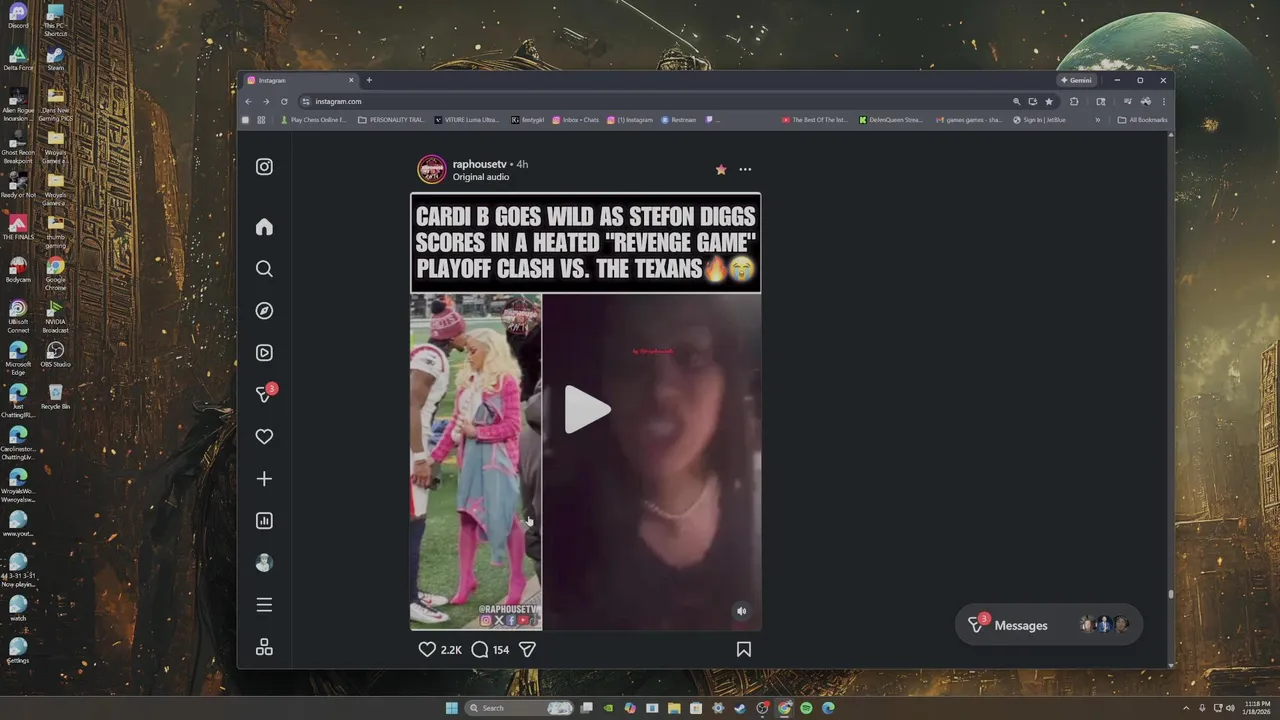Open the Play Chess Online bookmark
Viewport: 1280px width, 720px height.
tap(313, 120)
